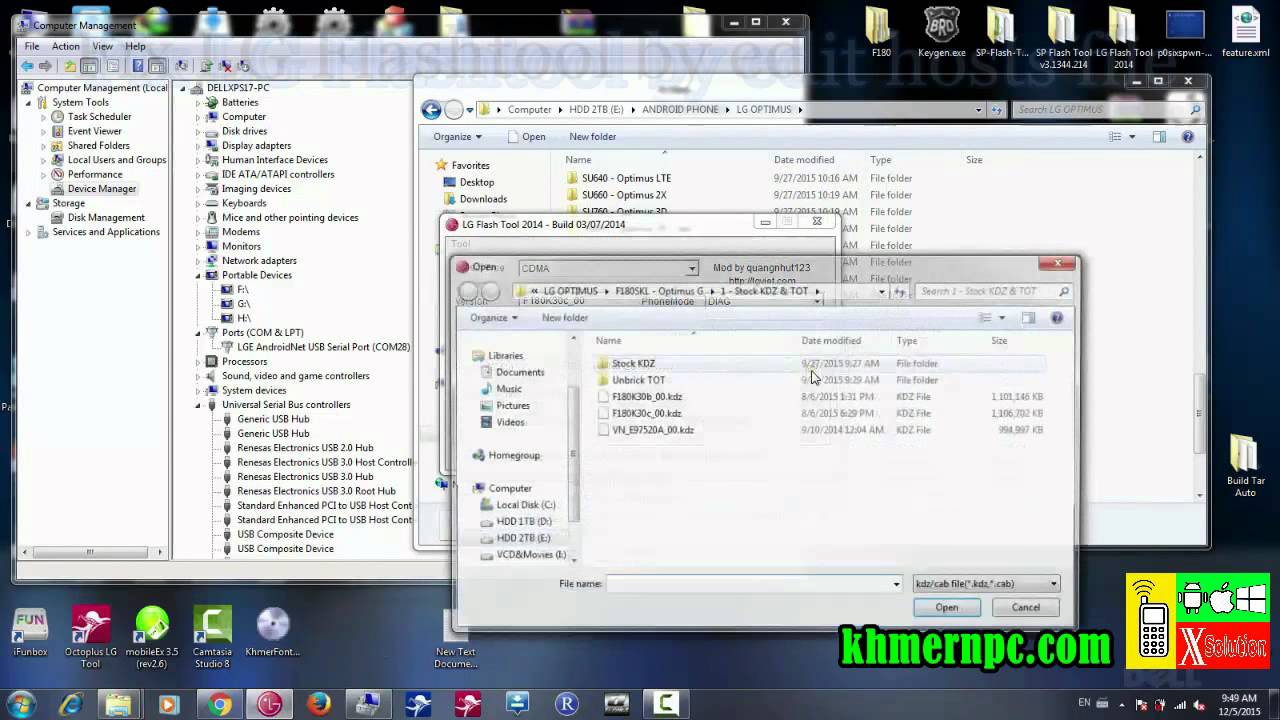
Task: Click the File name input field
Action: coord(754,584)
